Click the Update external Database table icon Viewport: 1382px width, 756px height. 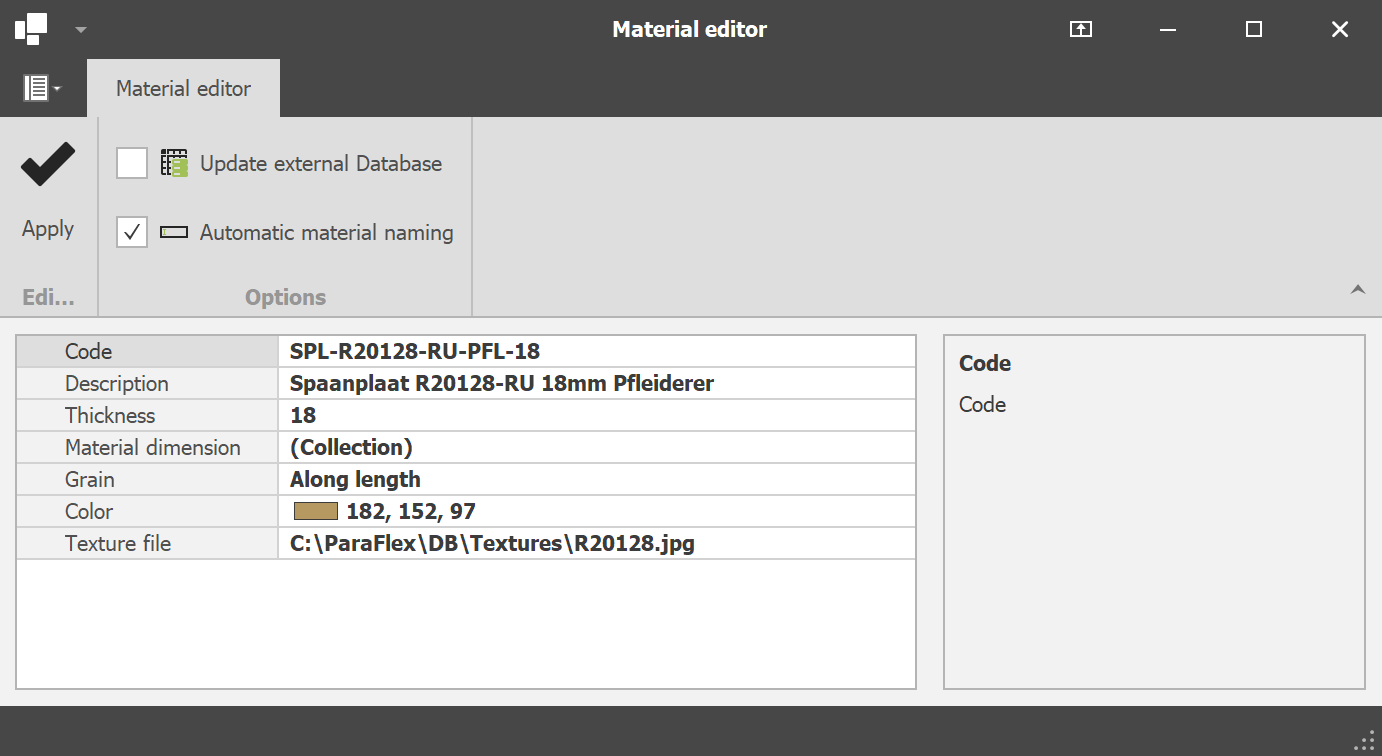(174, 164)
